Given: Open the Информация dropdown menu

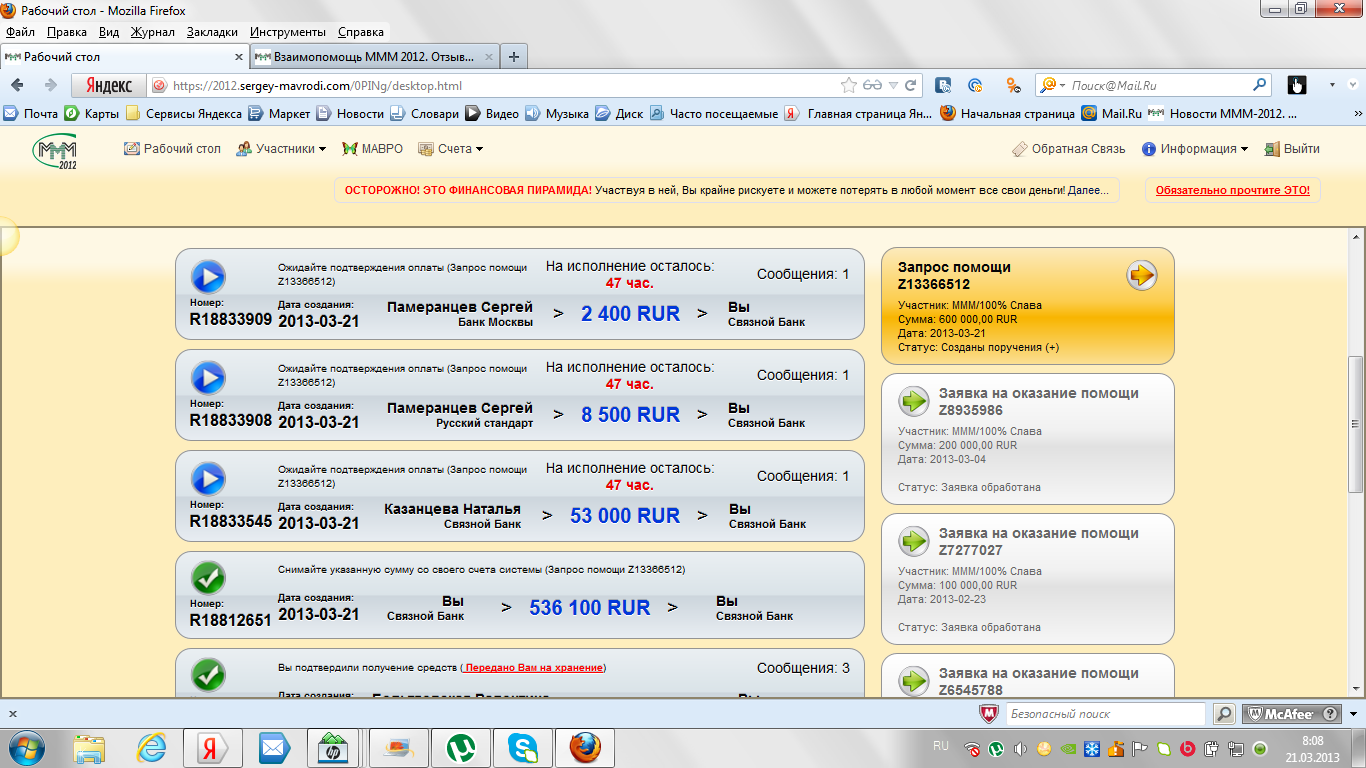Looking at the screenshot, I should point(1195,149).
